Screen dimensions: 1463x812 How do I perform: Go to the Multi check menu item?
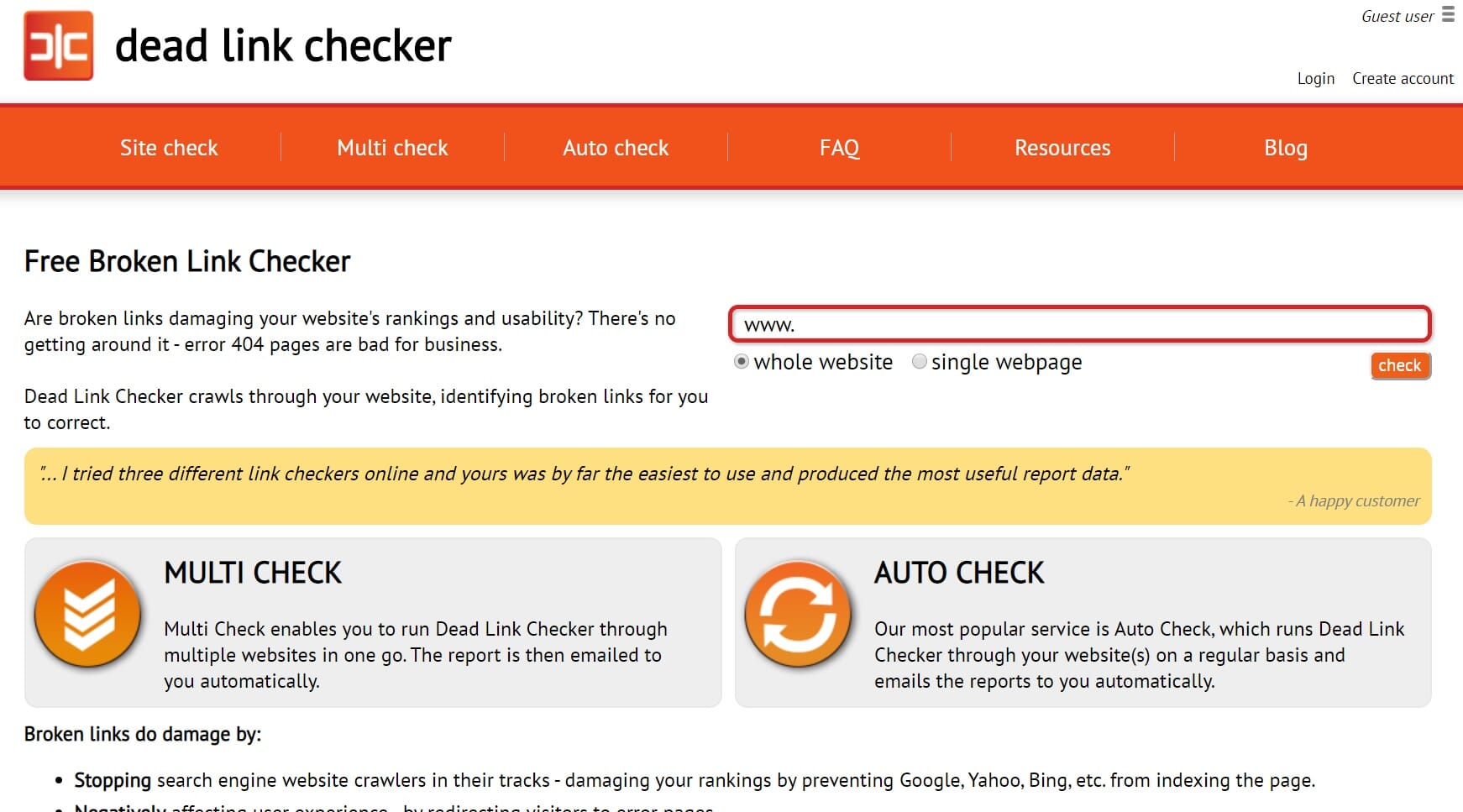click(392, 148)
